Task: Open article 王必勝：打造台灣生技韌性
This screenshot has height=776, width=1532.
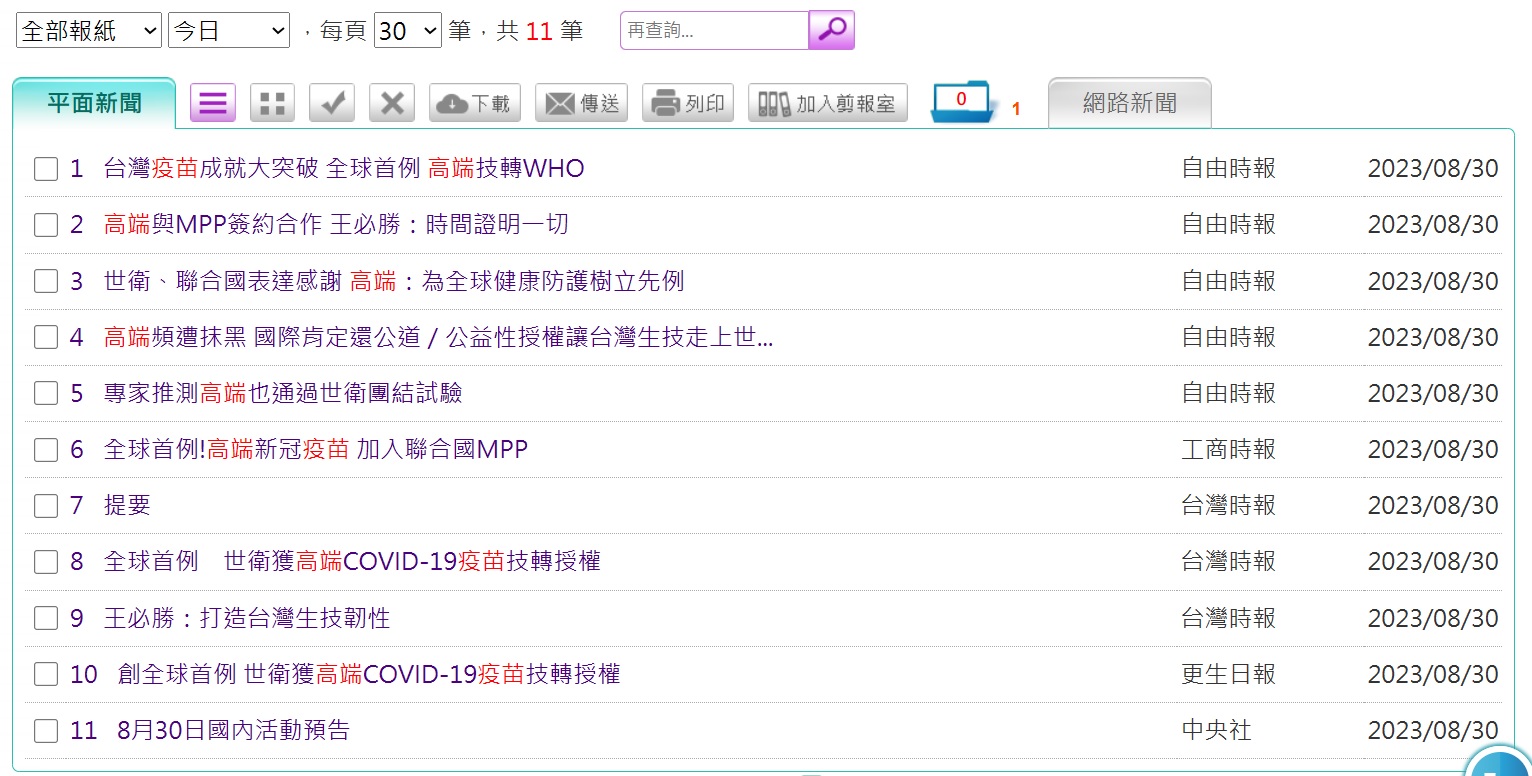Action: pos(247,618)
